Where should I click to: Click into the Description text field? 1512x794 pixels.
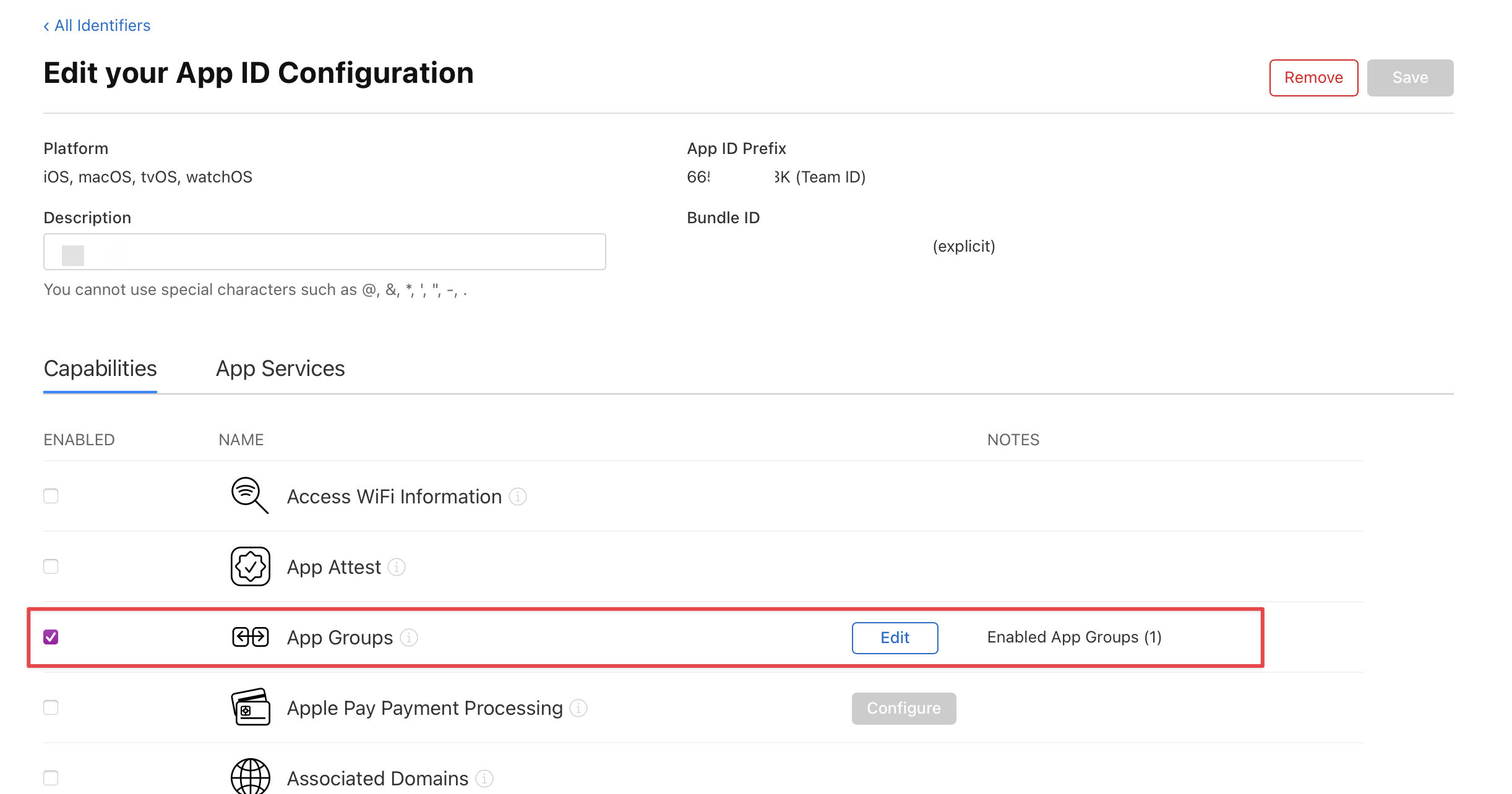(324, 252)
